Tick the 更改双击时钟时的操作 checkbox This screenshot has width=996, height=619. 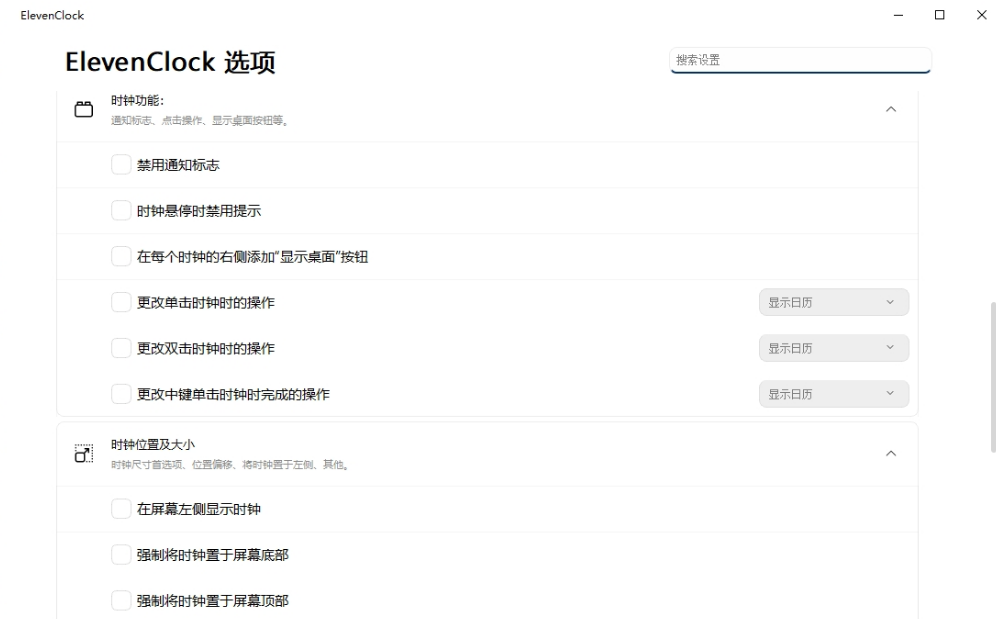121,348
